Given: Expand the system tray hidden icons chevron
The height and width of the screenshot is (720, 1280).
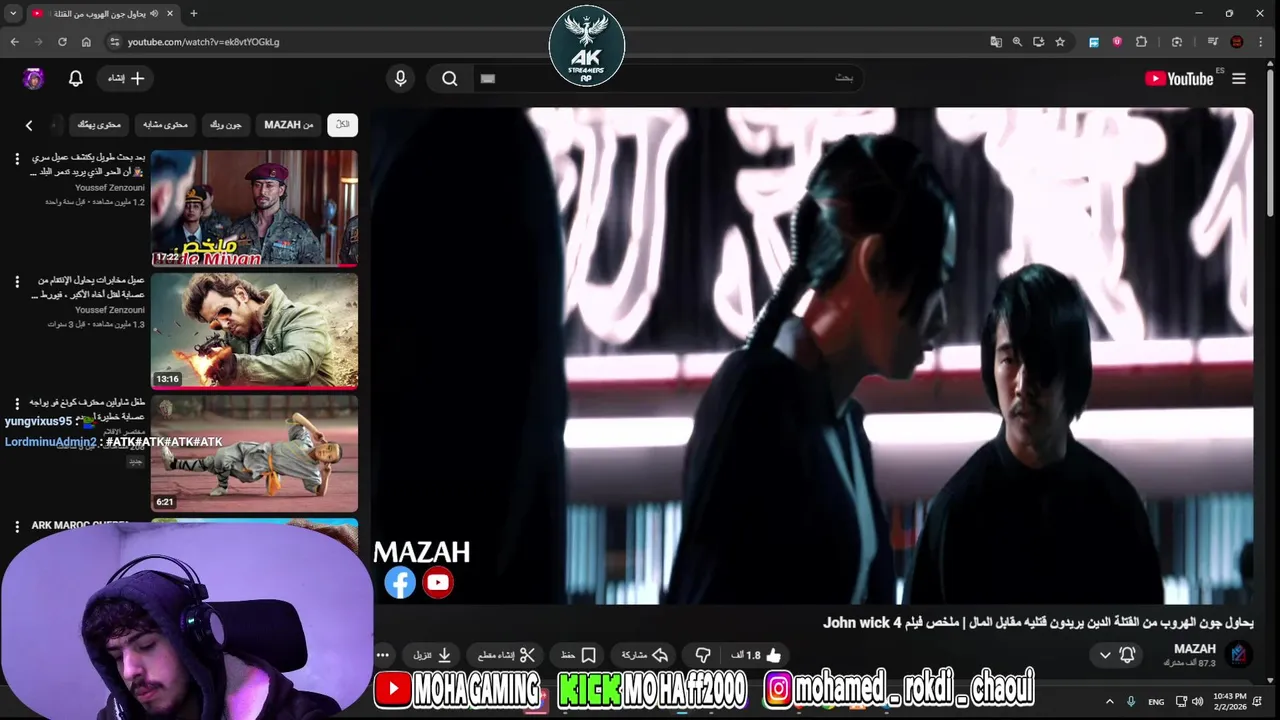Looking at the screenshot, I should click(x=1109, y=701).
